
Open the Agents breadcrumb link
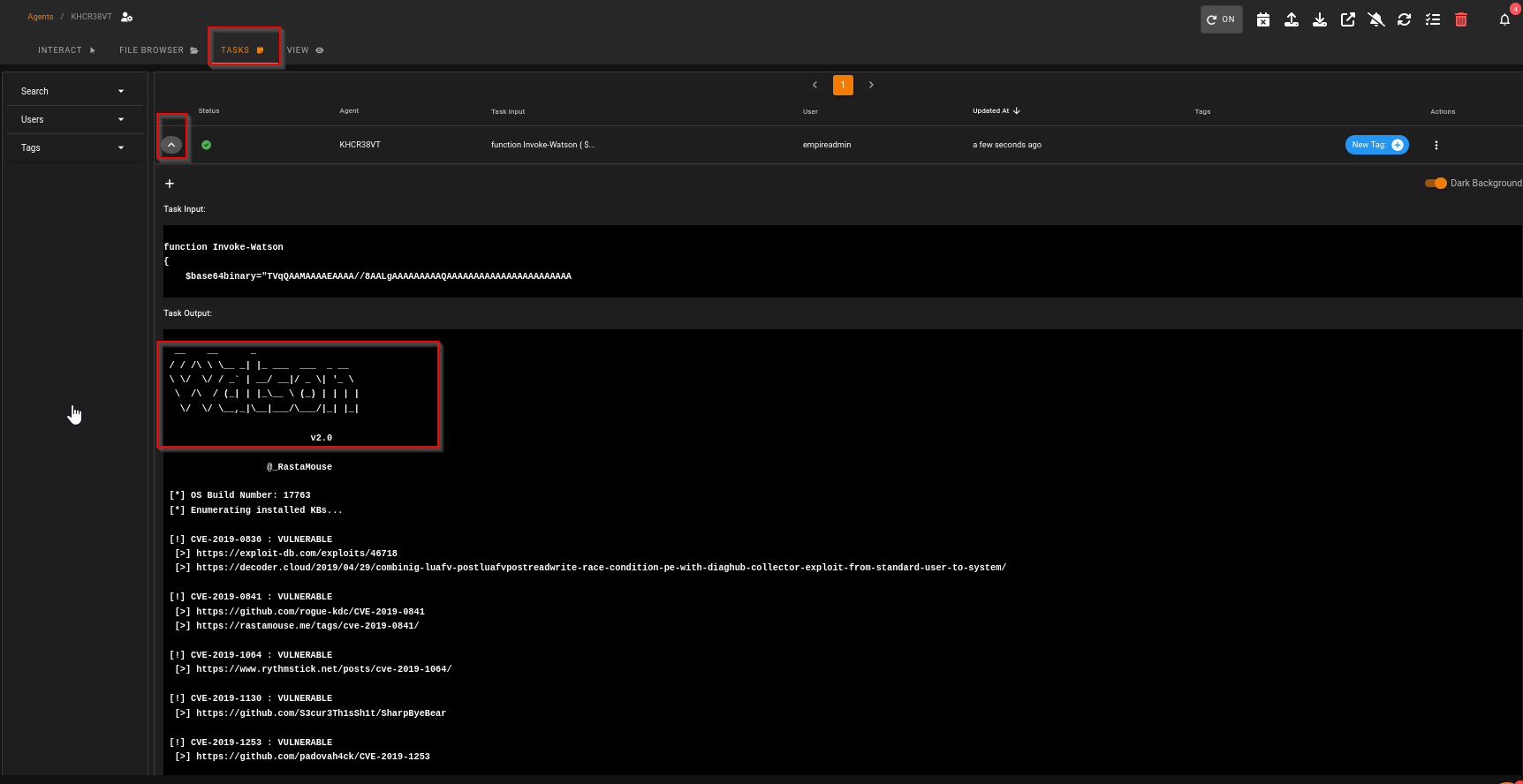41,17
